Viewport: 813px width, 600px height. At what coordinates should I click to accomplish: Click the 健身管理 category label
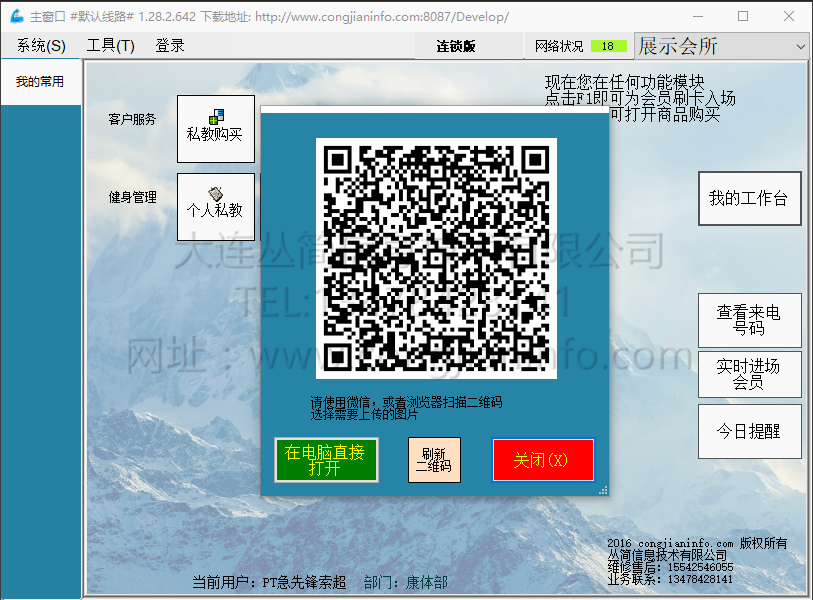pyautogui.click(x=132, y=197)
